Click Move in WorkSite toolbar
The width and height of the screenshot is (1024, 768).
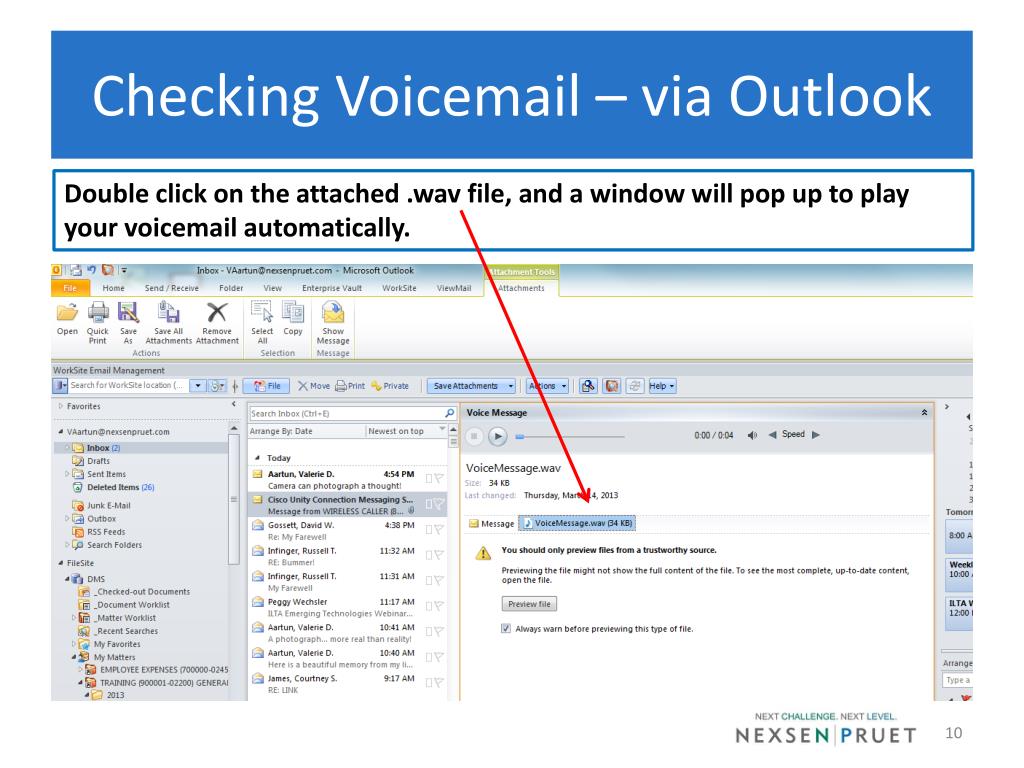pyautogui.click(x=313, y=386)
